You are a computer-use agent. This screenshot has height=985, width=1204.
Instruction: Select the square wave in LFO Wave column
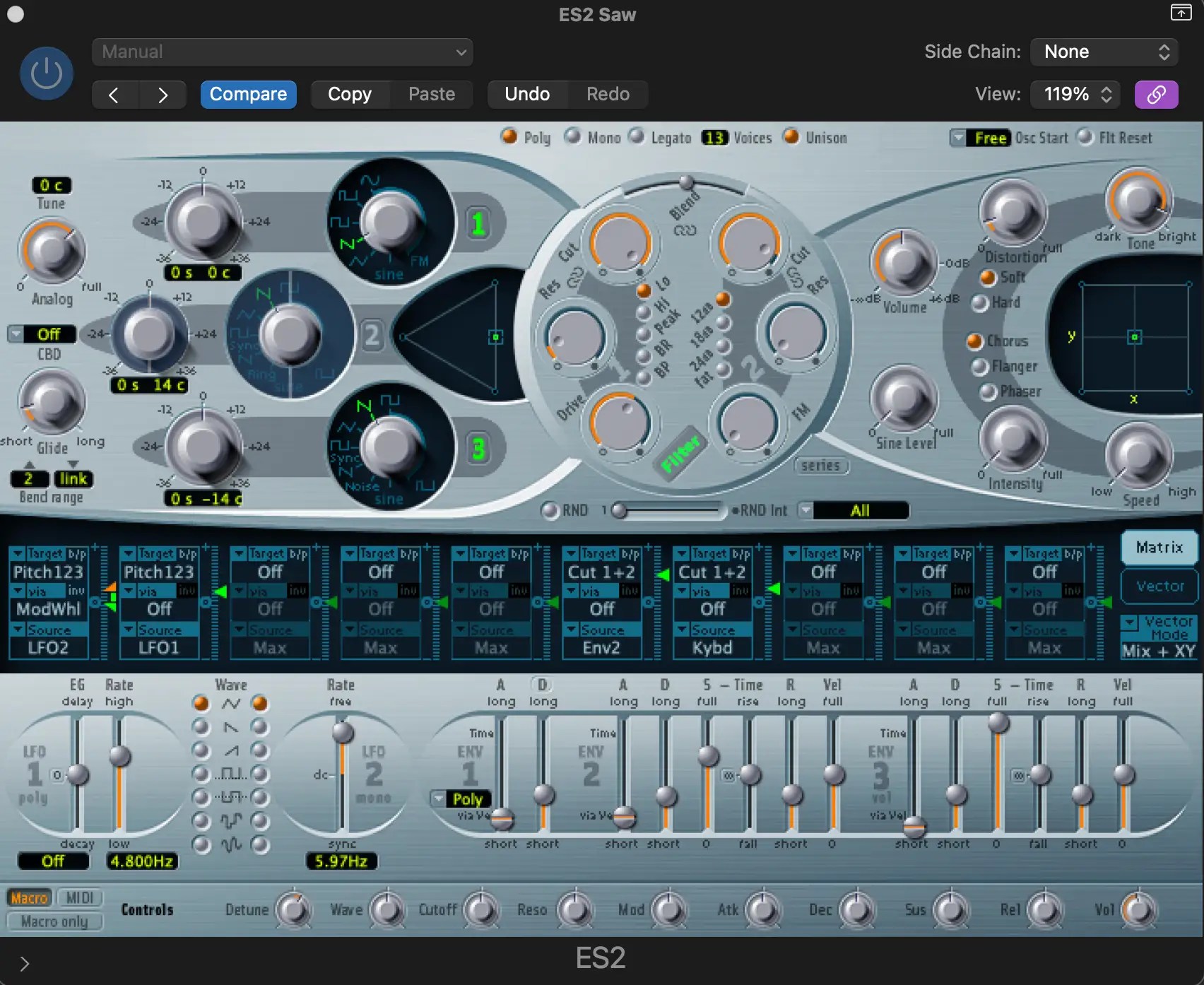pyautogui.click(x=201, y=774)
